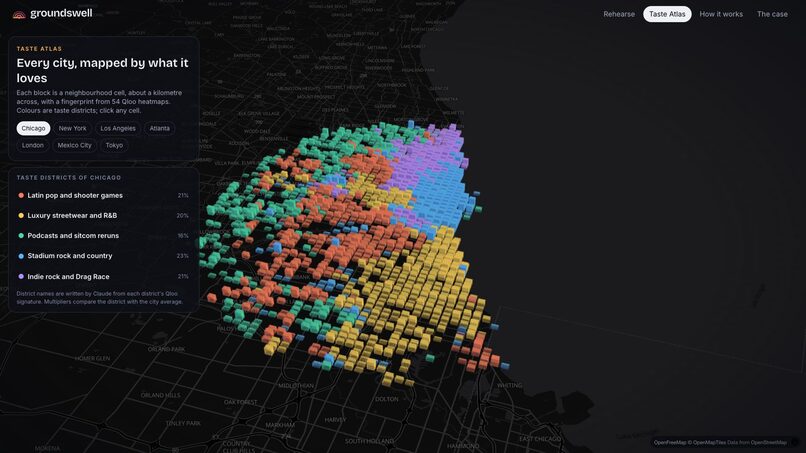Switch the atlas to Los Angeles
The height and width of the screenshot is (453, 806).
(x=118, y=128)
